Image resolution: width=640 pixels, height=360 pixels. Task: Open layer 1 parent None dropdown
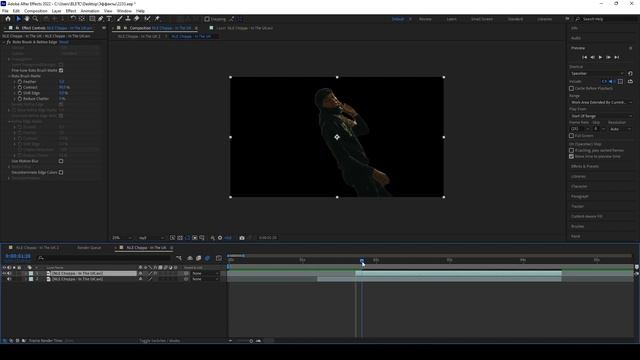(205, 273)
